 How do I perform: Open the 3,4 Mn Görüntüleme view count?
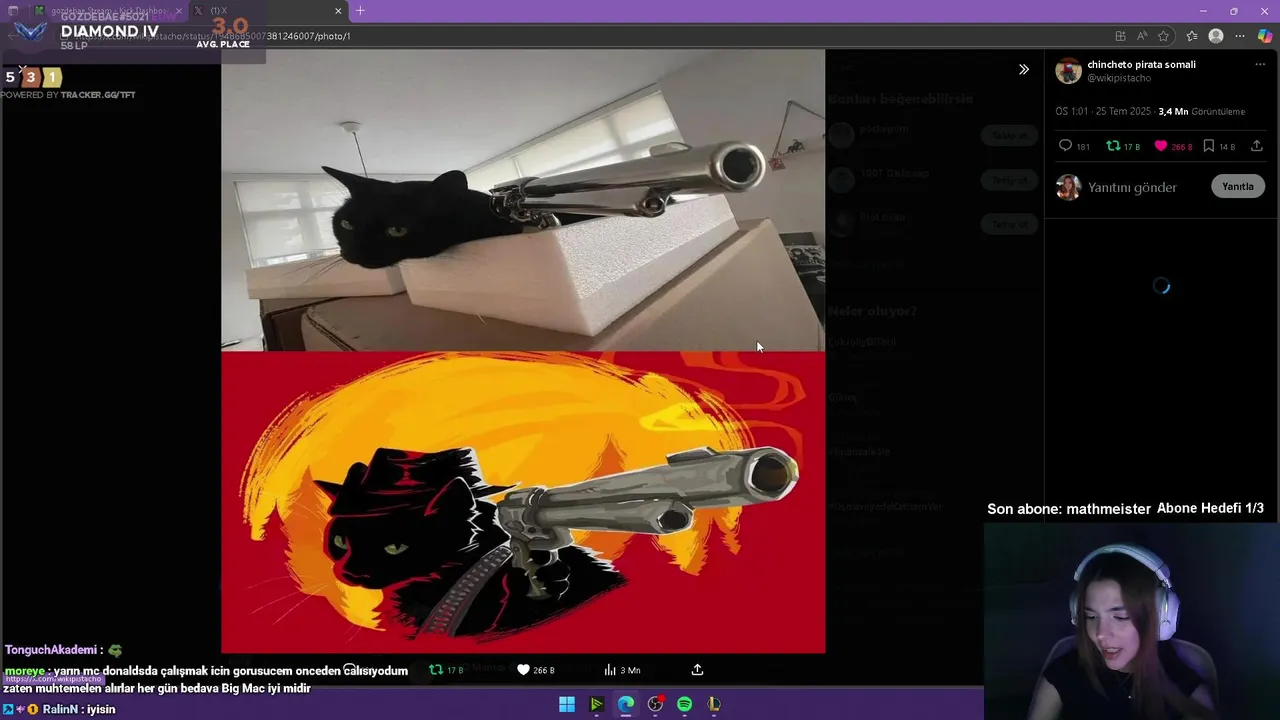pos(1202,111)
